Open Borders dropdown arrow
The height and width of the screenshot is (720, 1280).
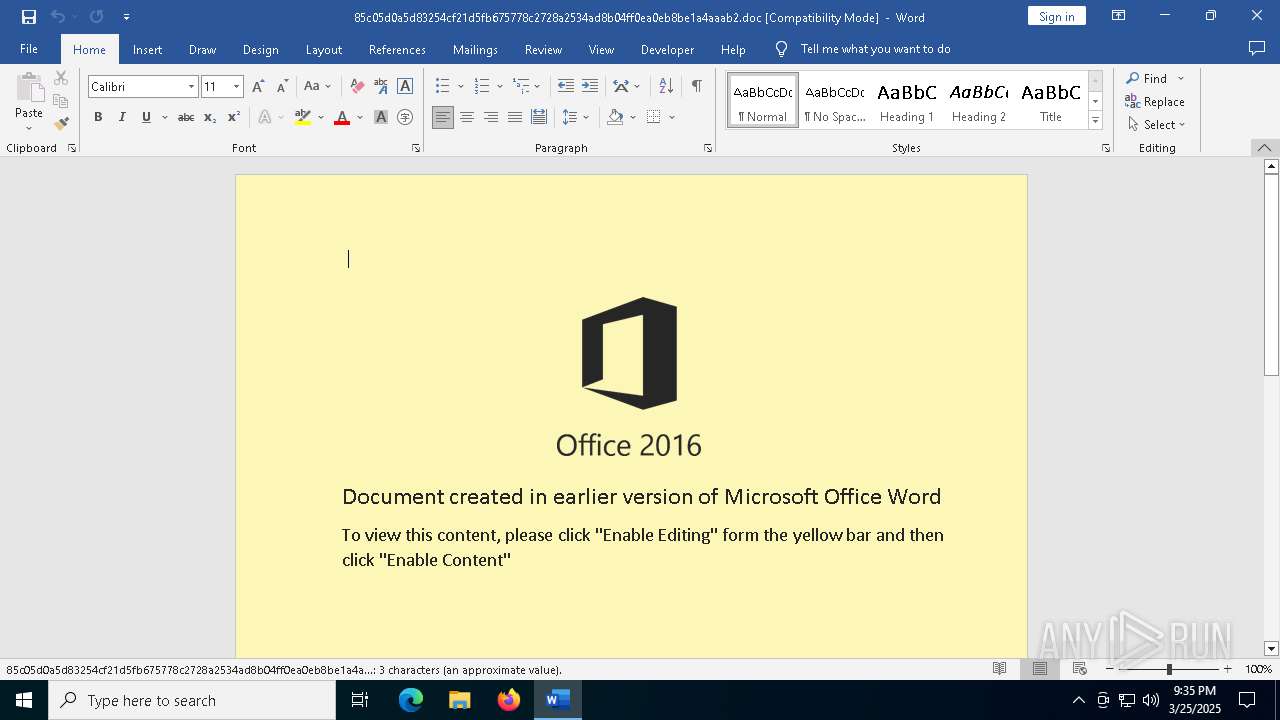[x=672, y=117]
